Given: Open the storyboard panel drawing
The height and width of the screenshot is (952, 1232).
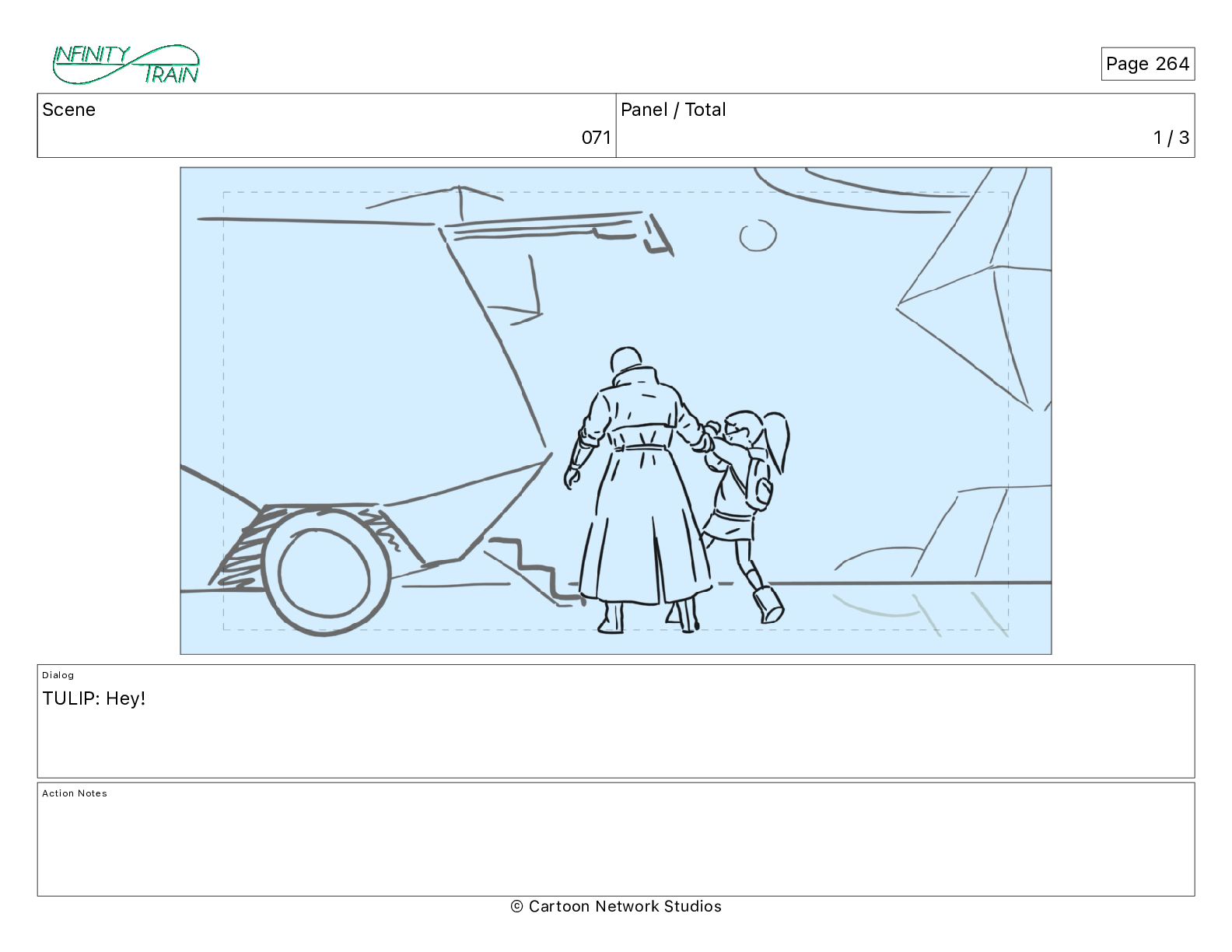Looking at the screenshot, I should coord(616,411).
